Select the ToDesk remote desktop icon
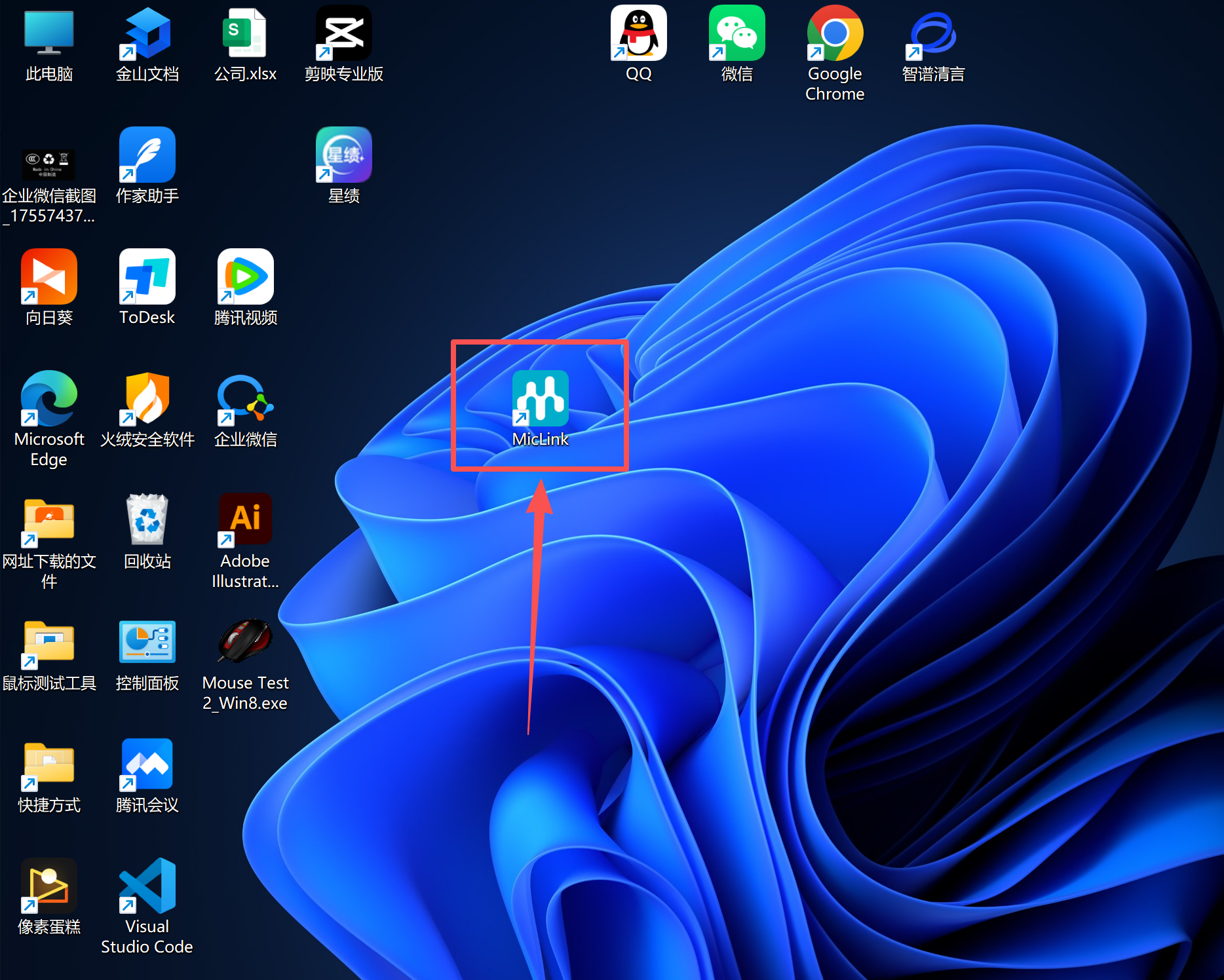Viewport: 1224px width, 980px height. (147, 277)
